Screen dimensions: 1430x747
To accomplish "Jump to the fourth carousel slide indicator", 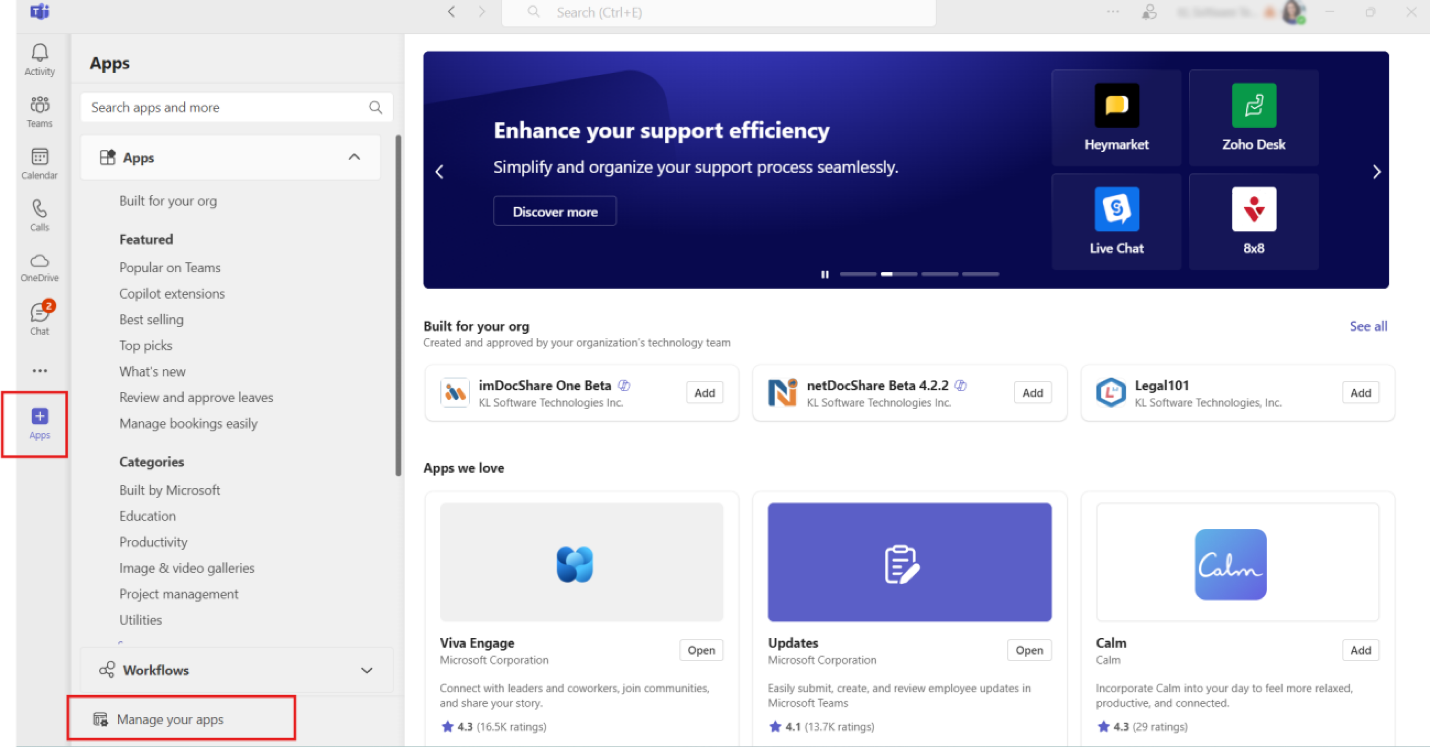I will click(x=980, y=274).
